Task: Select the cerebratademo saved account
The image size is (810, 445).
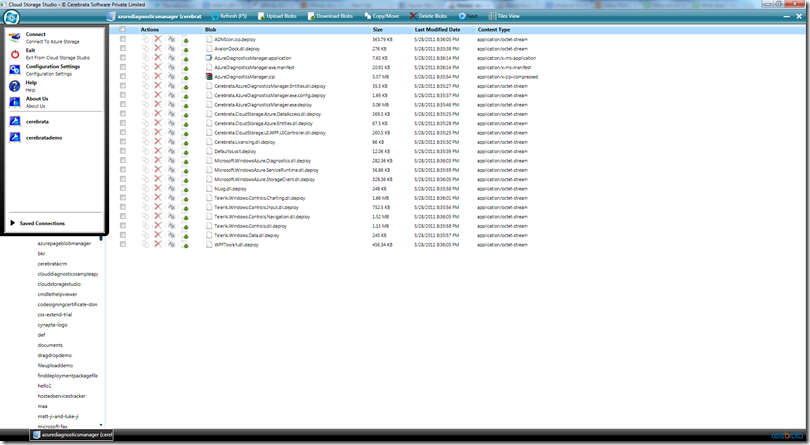Action: tap(44, 138)
